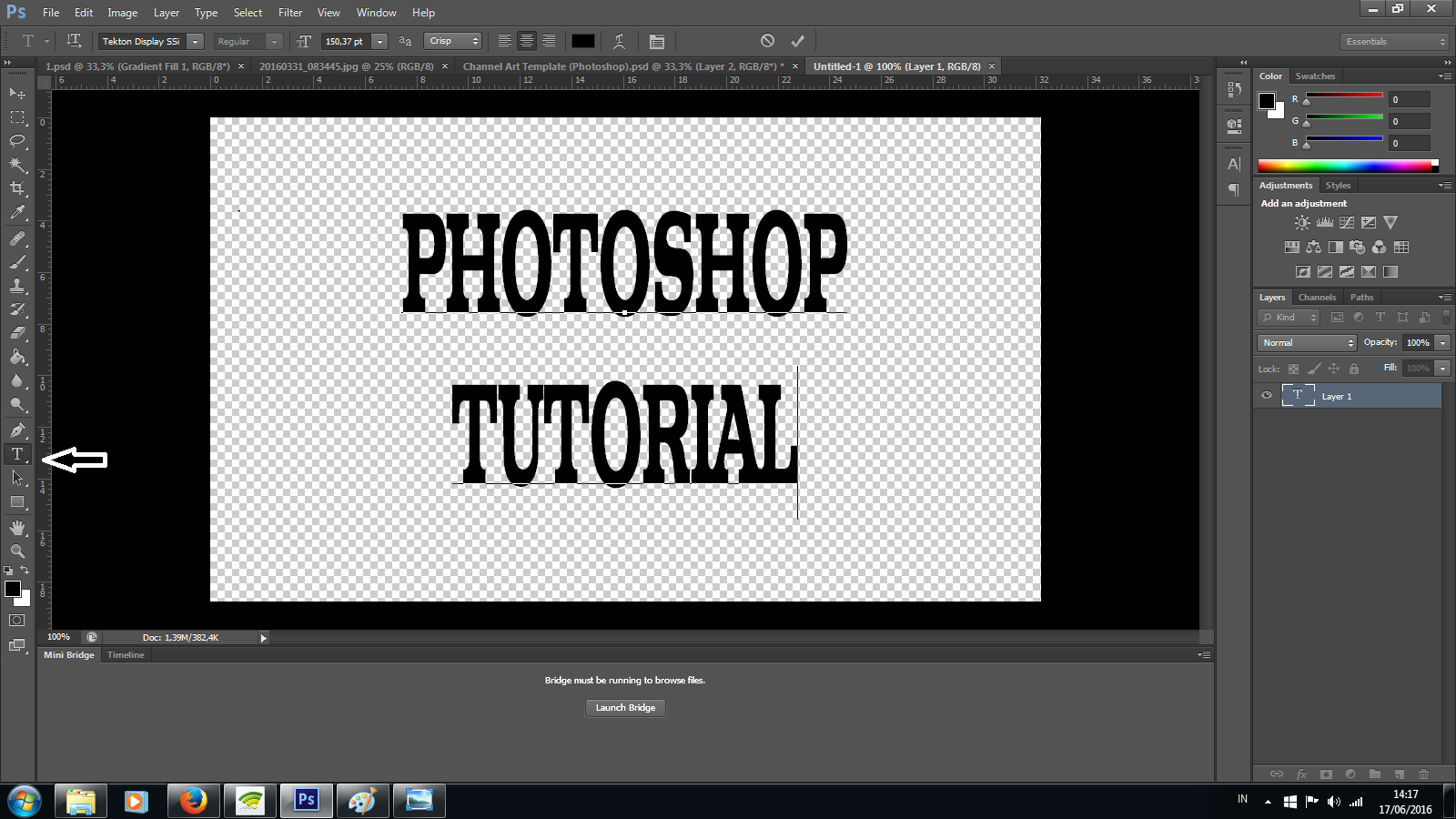This screenshot has width=1456, height=819.
Task: Open the Filter menu
Action: pyautogui.click(x=289, y=12)
